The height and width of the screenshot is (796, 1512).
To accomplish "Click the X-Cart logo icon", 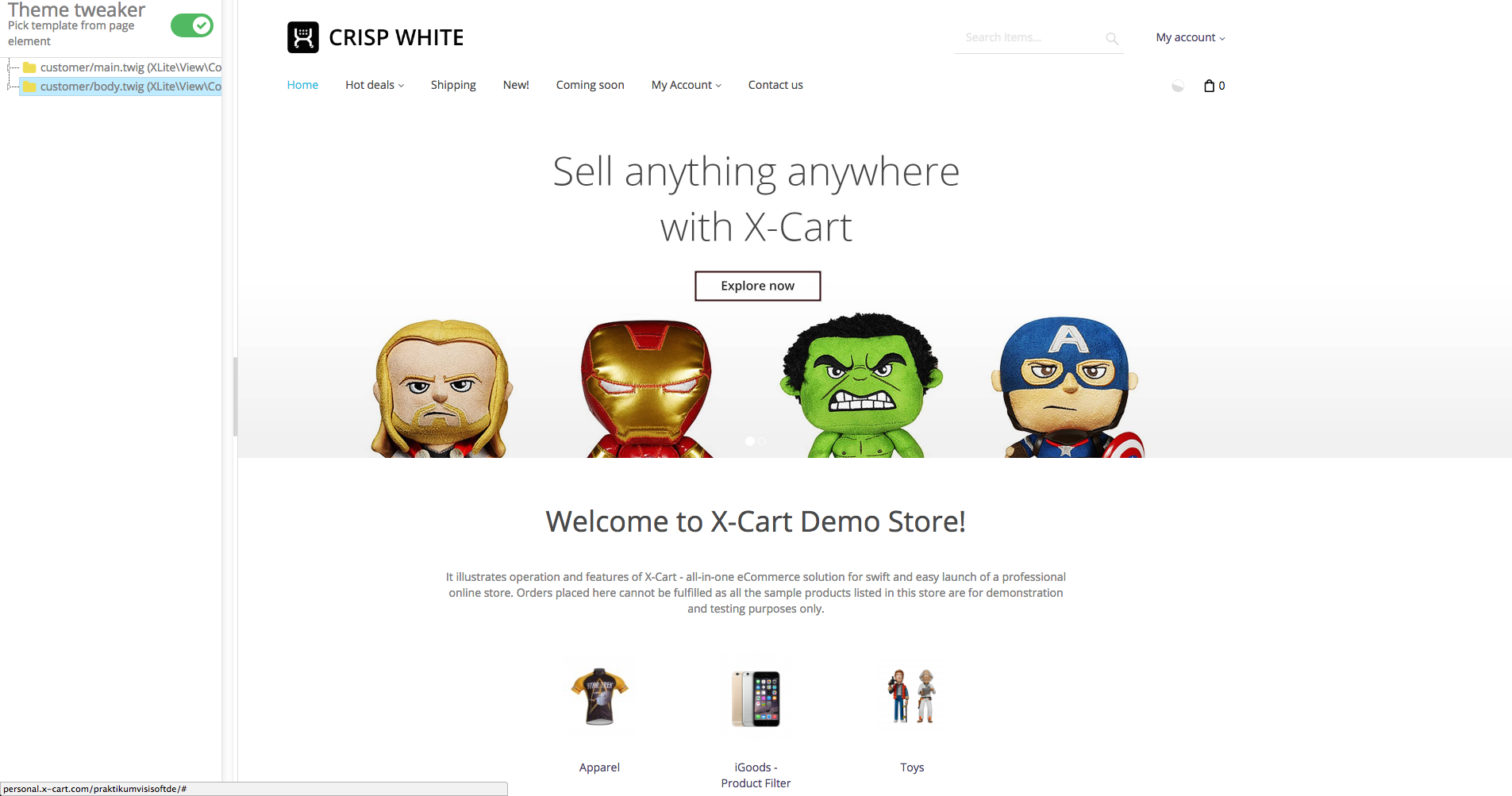I will [x=302, y=37].
